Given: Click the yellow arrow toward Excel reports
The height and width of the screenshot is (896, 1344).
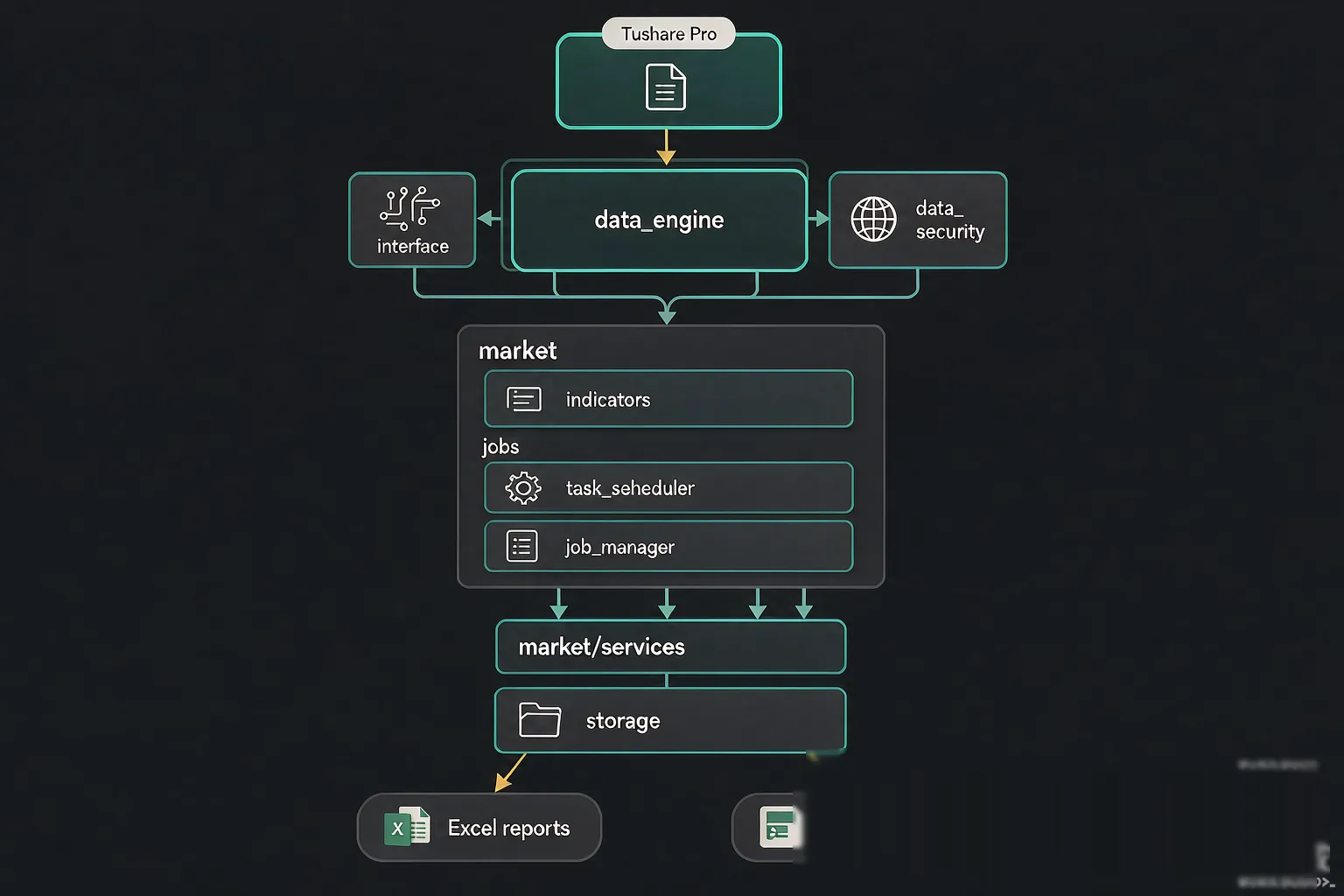Looking at the screenshot, I should (x=511, y=772).
